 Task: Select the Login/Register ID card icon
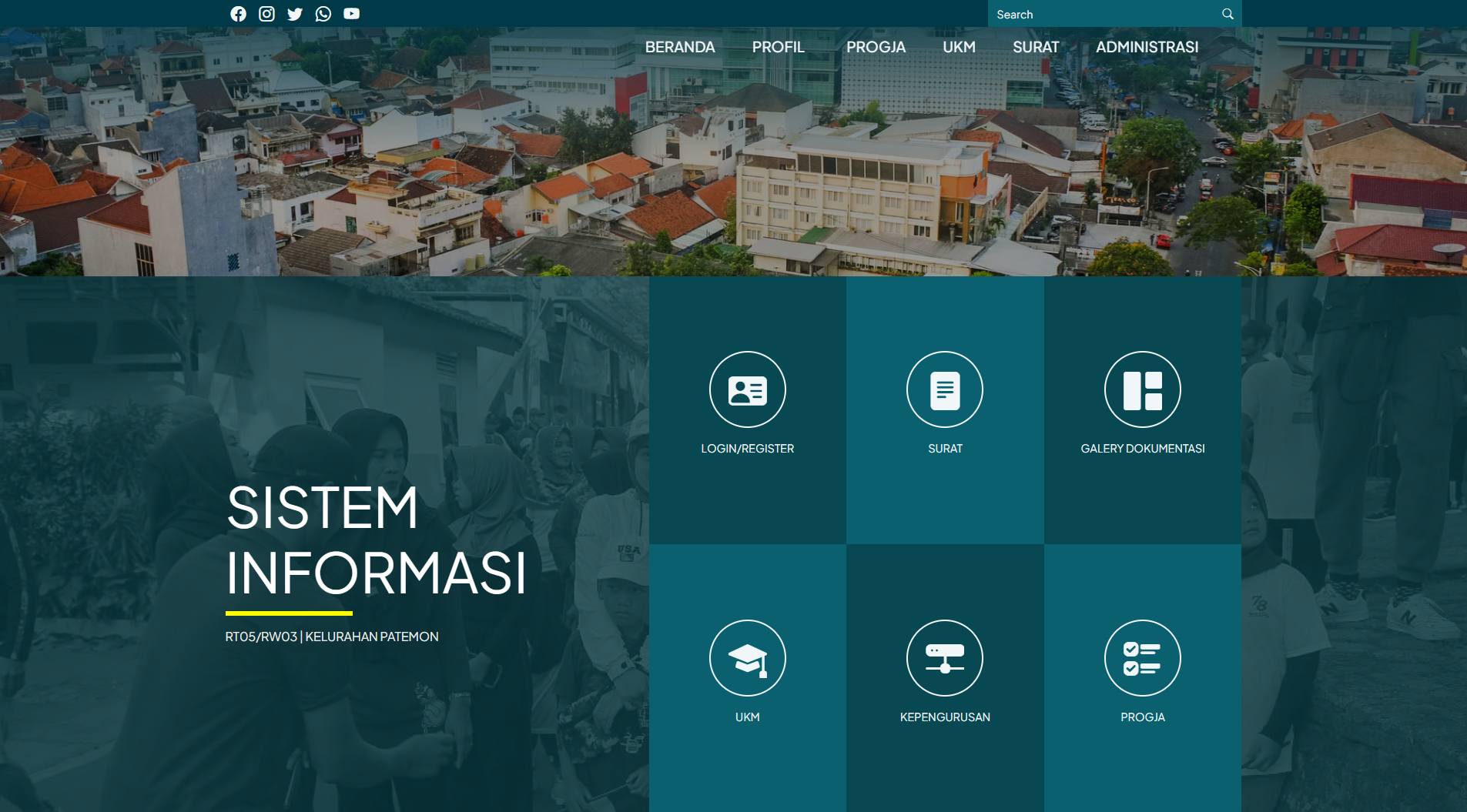pyautogui.click(x=747, y=389)
